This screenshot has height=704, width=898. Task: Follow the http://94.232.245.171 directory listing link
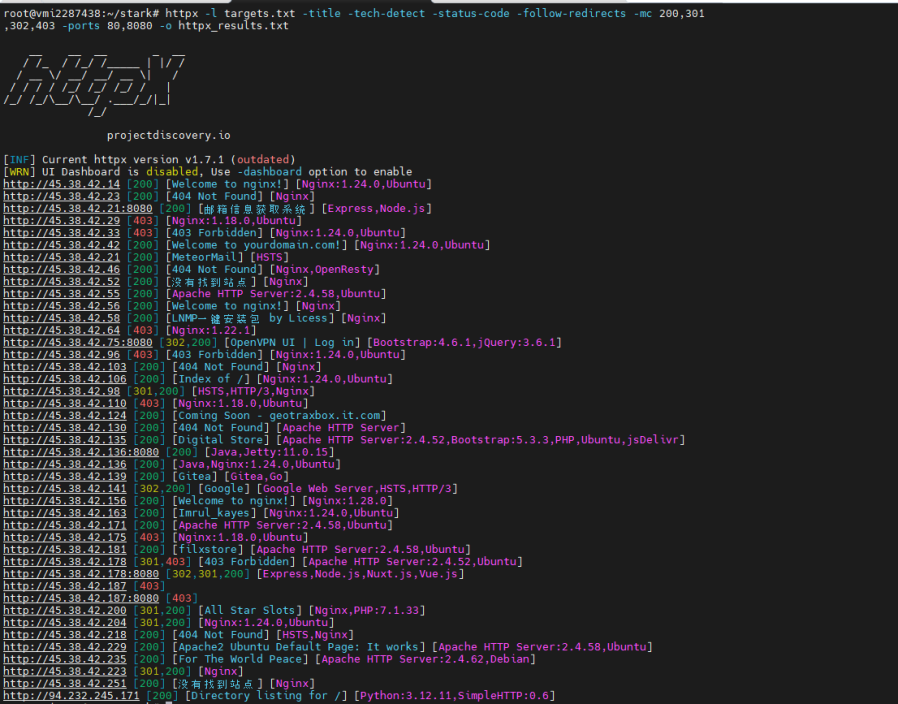[72, 696]
